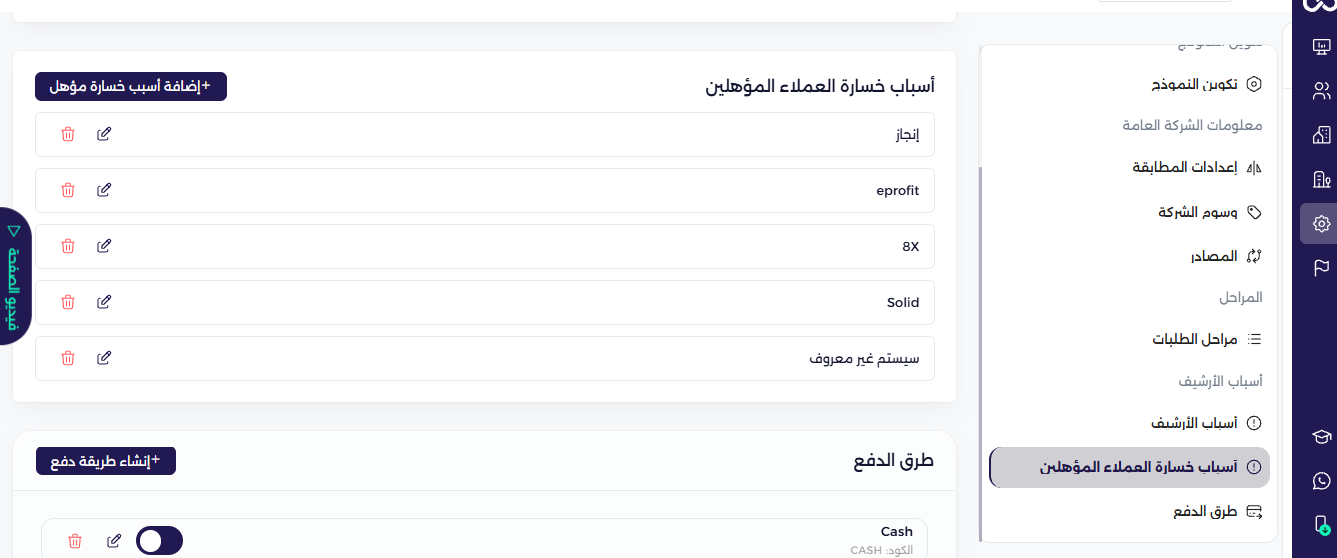1337x558 pixels.
Task: Click the flag icon in sidebar
Action: pos(1321,267)
